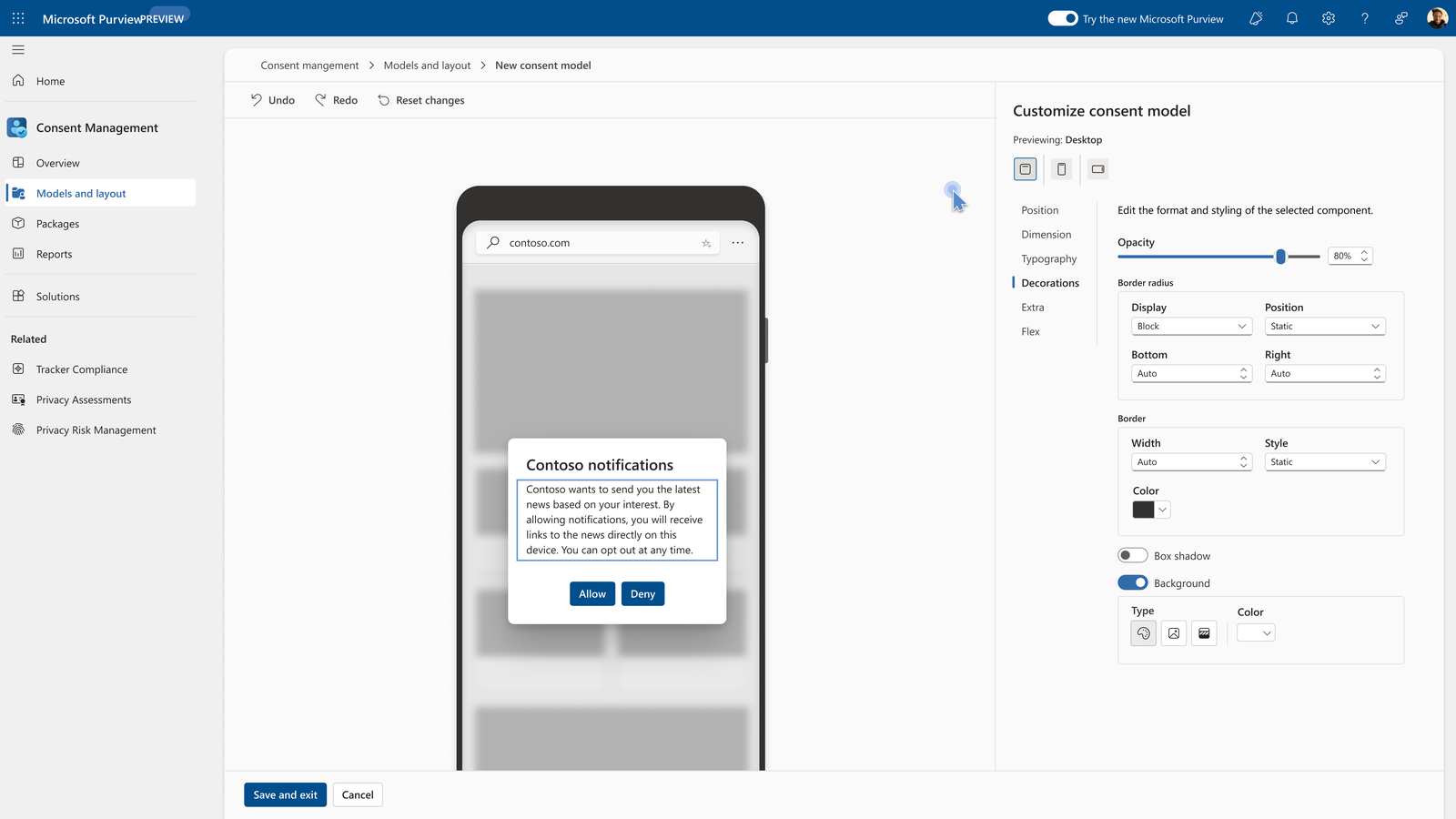Open the Display dropdown showing Block
Image resolution: width=1456 pixels, height=819 pixels.
[1192, 326]
